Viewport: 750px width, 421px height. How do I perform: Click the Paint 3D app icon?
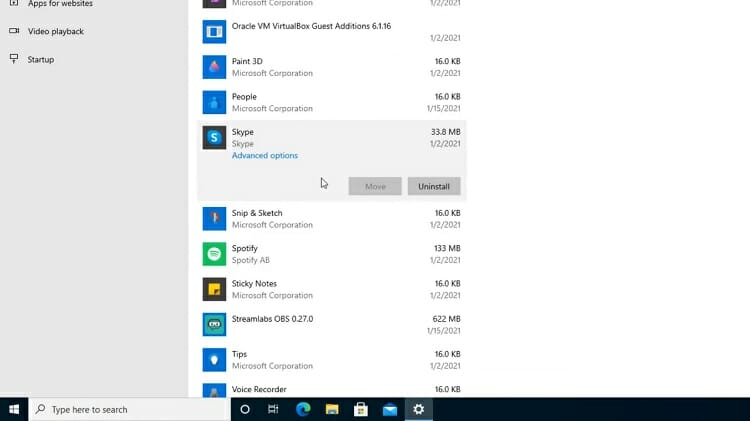click(214, 67)
